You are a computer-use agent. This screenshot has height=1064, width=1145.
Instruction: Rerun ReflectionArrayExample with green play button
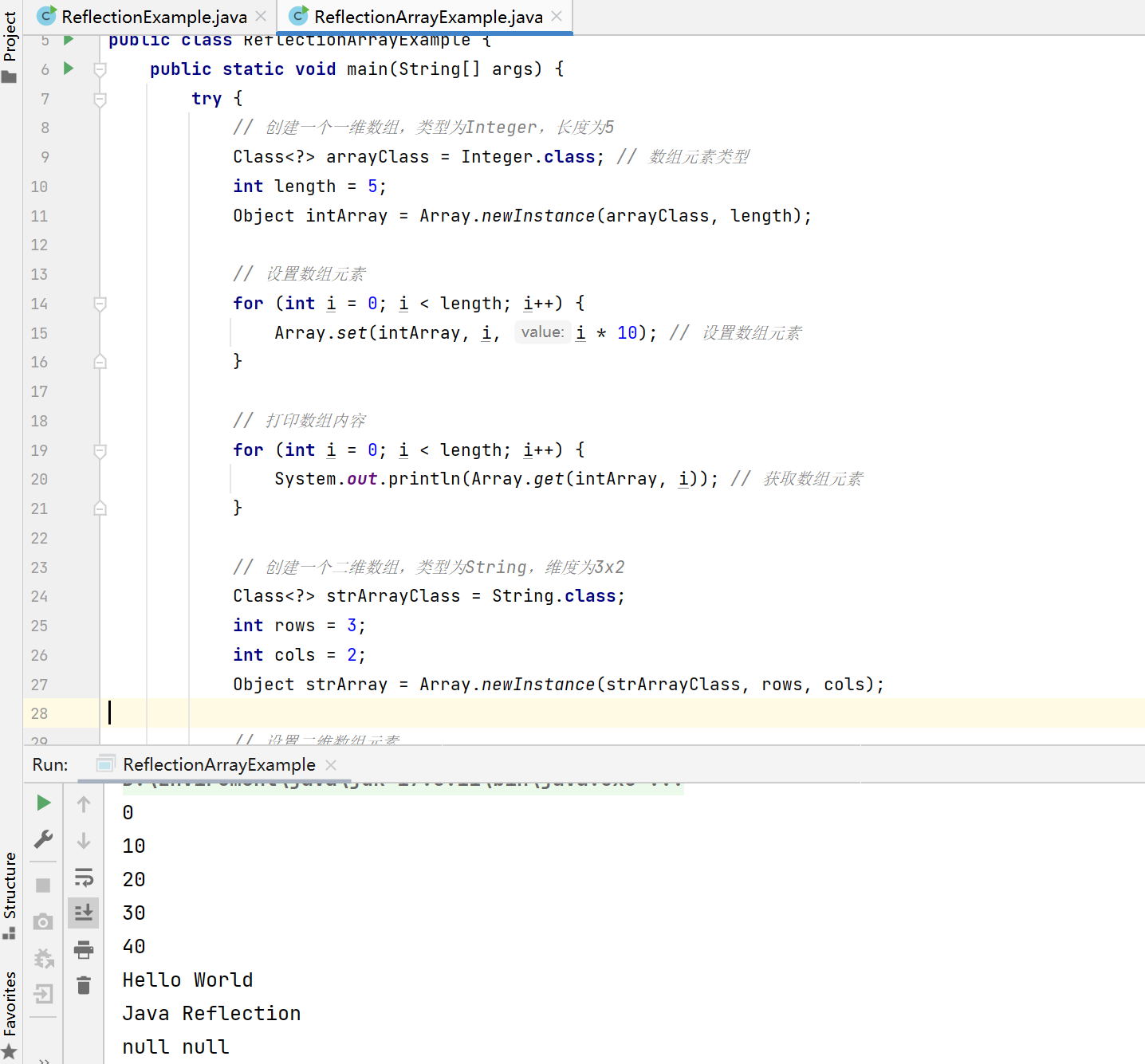(x=44, y=803)
